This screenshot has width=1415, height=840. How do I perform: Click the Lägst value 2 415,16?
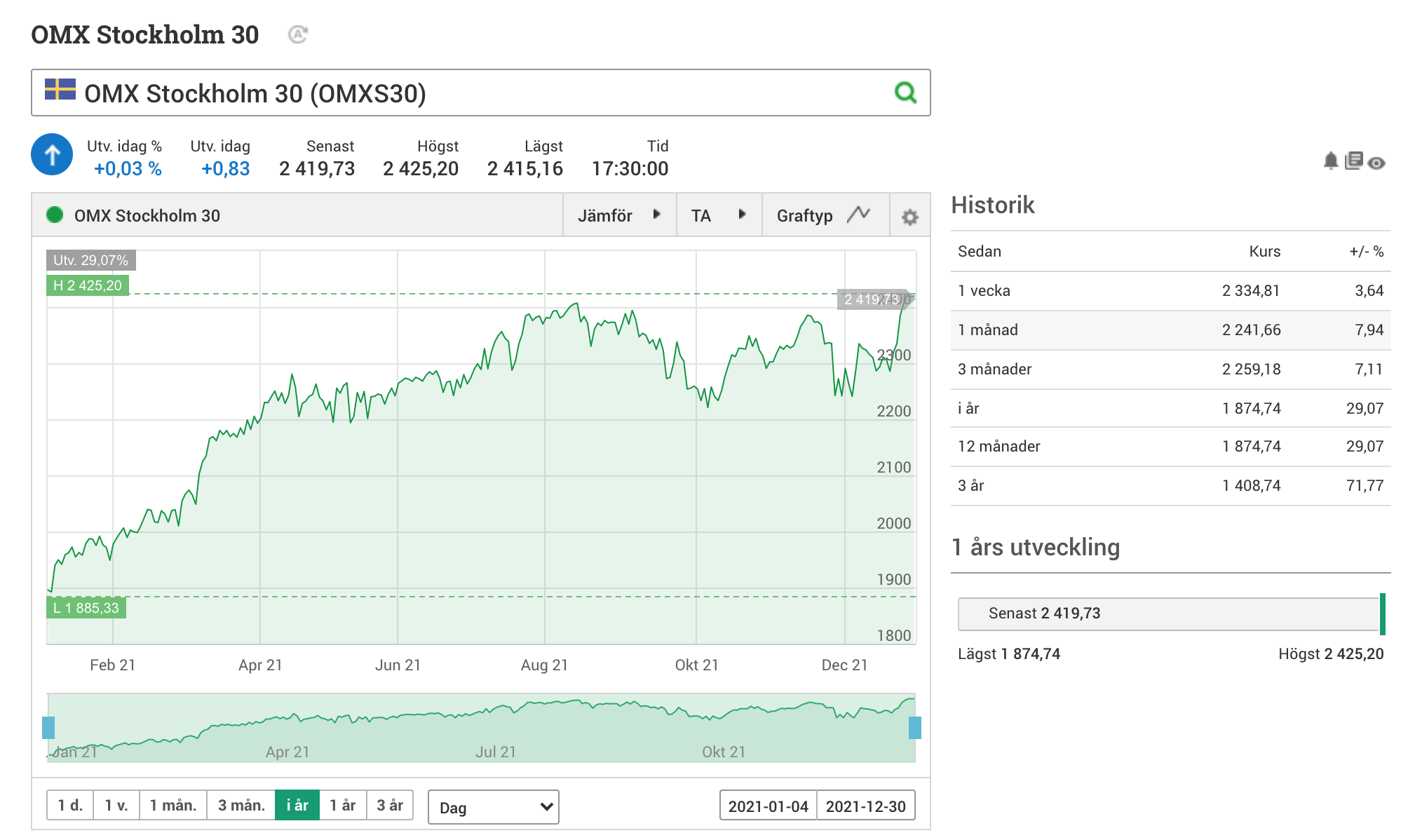(525, 169)
